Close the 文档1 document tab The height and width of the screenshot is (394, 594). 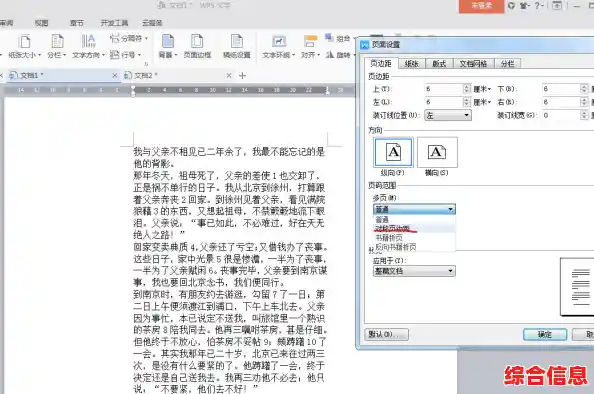click(x=115, y=75)
